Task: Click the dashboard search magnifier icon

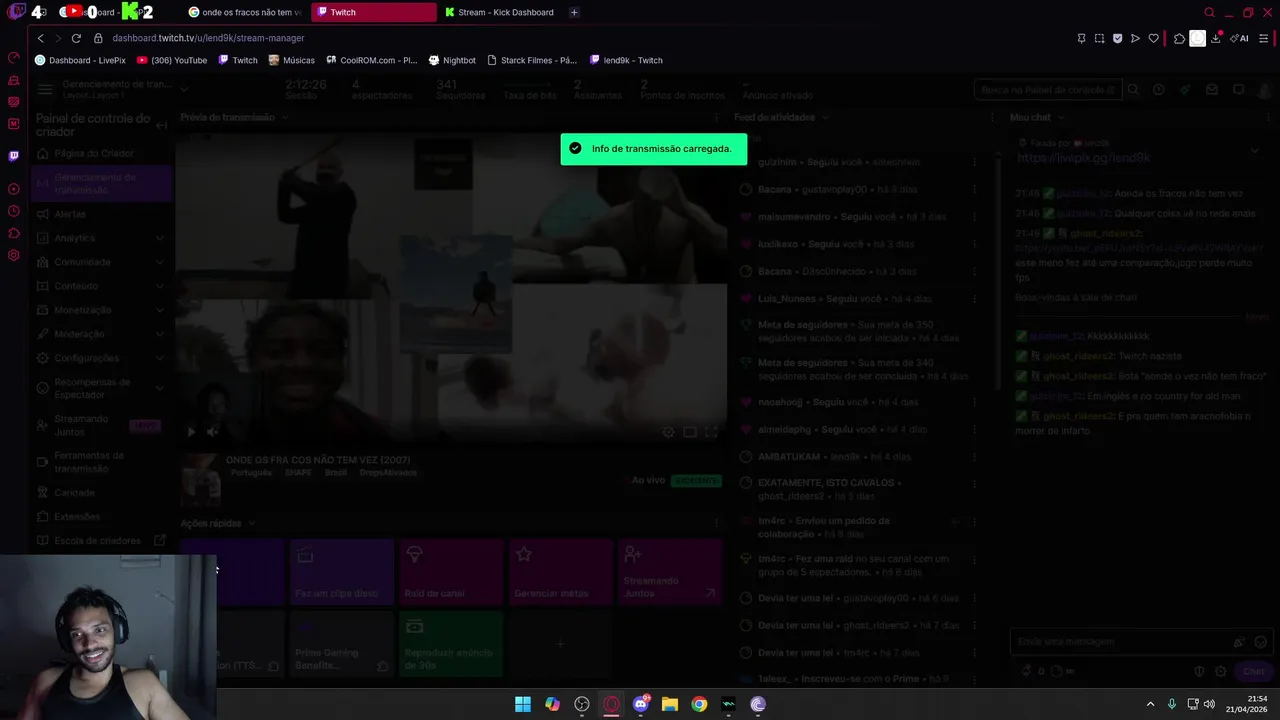Action: 1132,90
